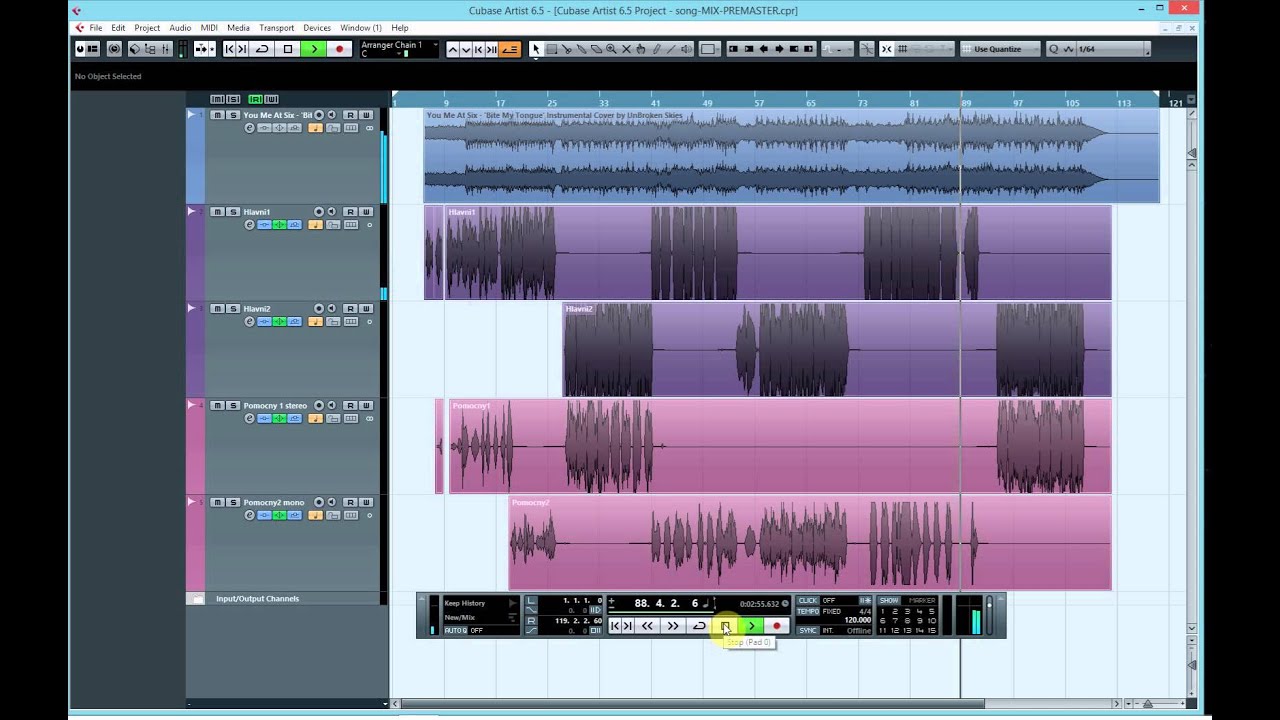Image resolution: width=1280 pixels, height=720 pixels.
Task: Click Rewind in the transport panel
Action: click(x=647, y=626)
